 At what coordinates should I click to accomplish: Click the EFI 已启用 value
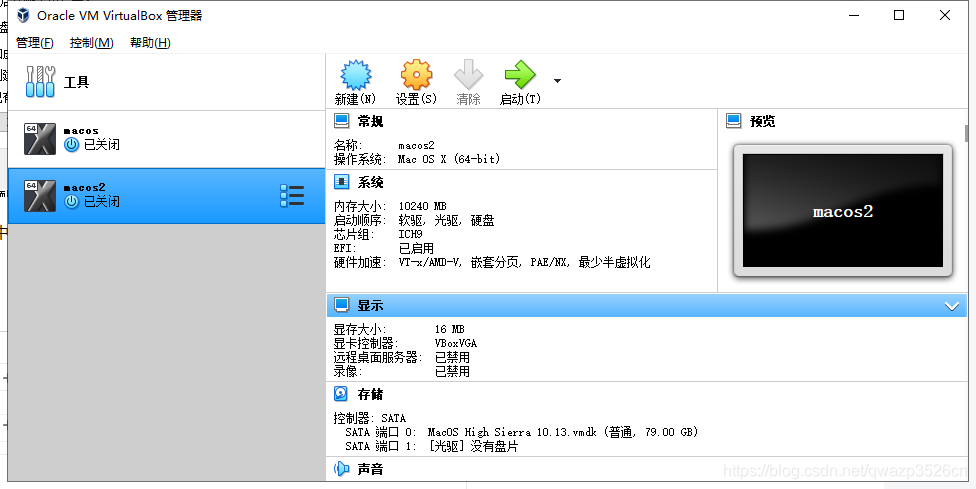point(416,248)
